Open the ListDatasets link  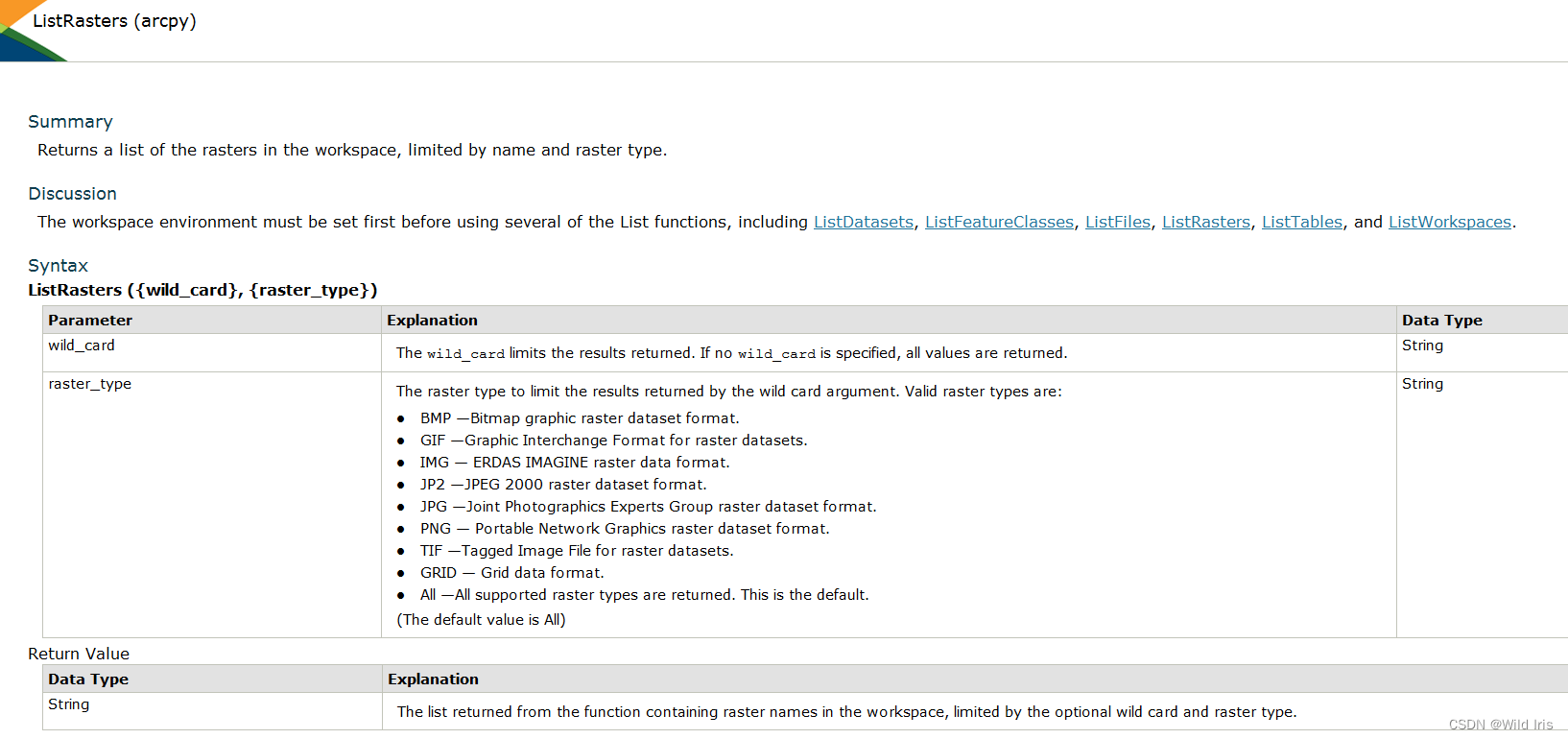864,222
